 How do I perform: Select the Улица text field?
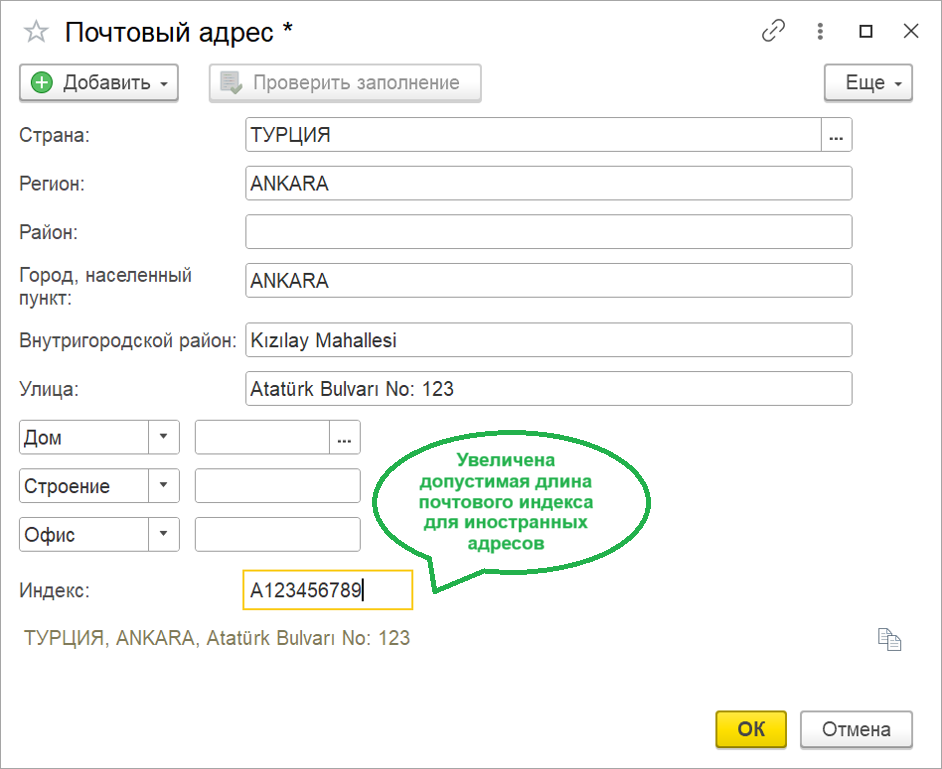(x=548, y=389)
